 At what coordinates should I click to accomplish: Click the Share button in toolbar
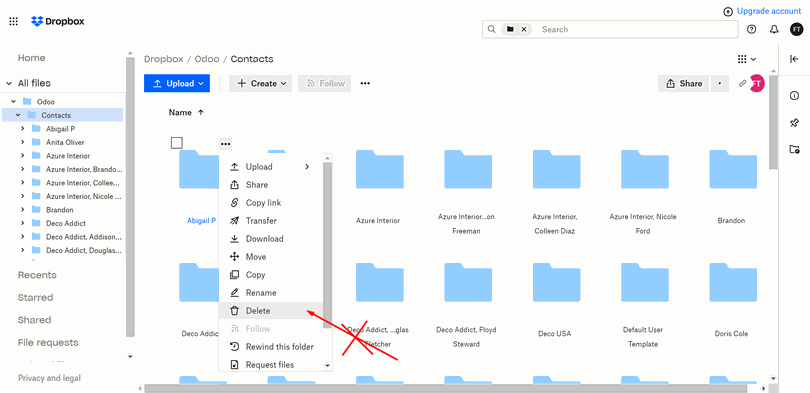pyautogui.click(x=684, y=83)
